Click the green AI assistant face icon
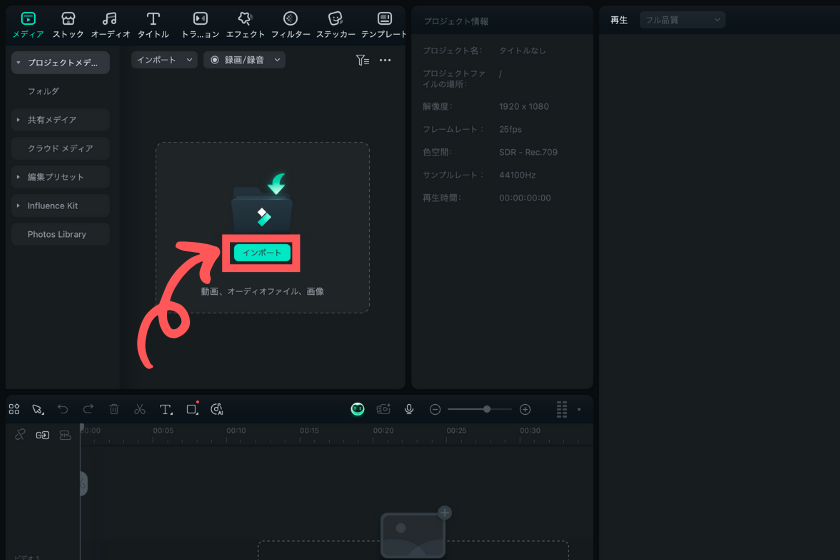Viewport: 840px width, 560px height. pyautogui.click(x=357, y=409)
